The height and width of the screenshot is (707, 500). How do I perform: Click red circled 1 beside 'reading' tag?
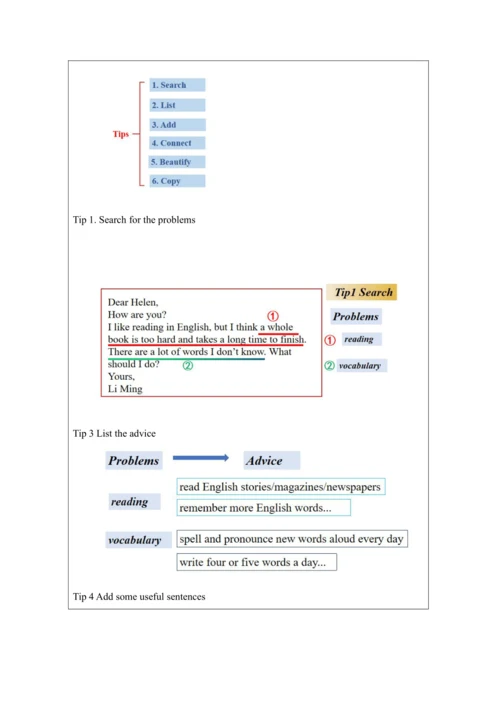(x=330, y=340)
